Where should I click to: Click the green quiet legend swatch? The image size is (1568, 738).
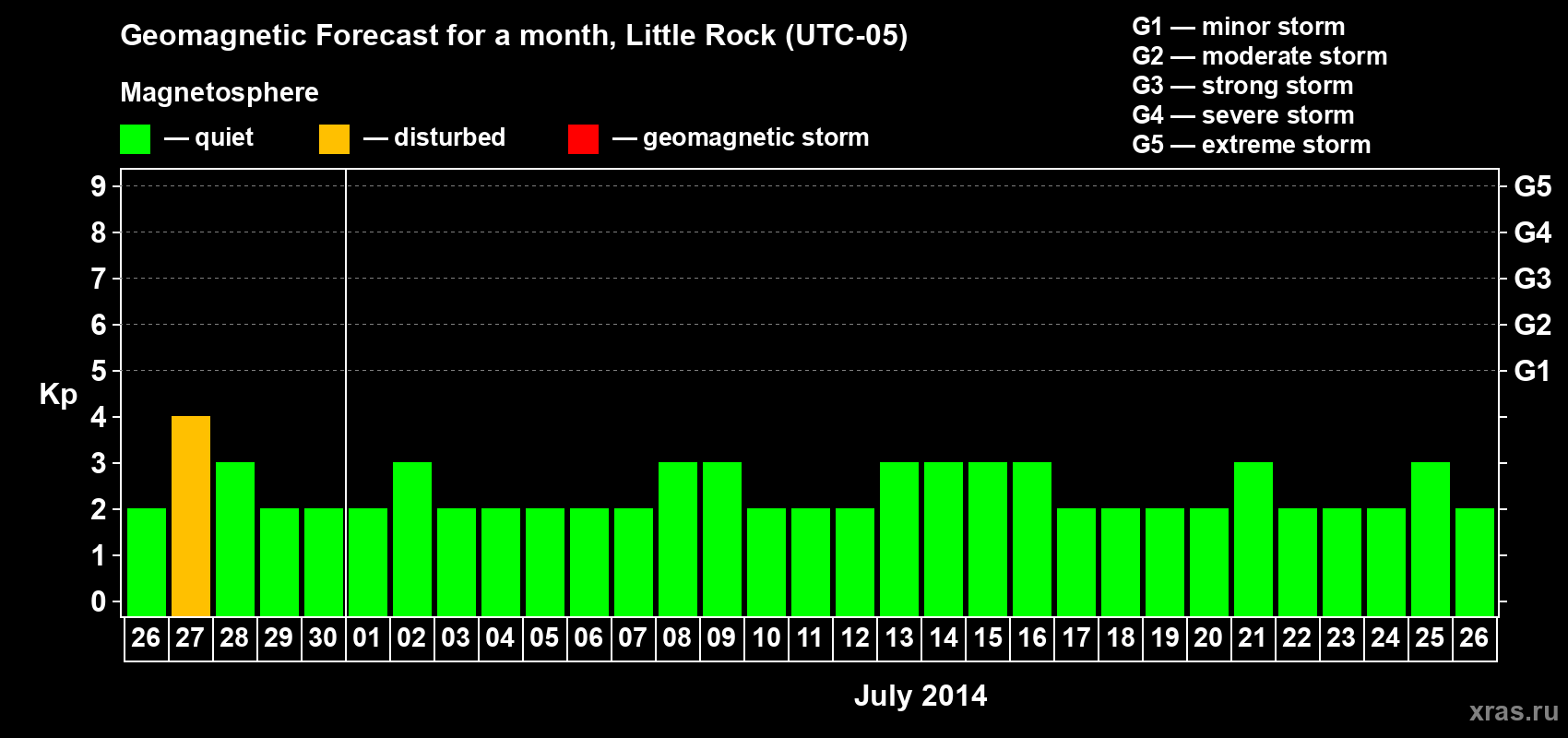tap(135, 139)
